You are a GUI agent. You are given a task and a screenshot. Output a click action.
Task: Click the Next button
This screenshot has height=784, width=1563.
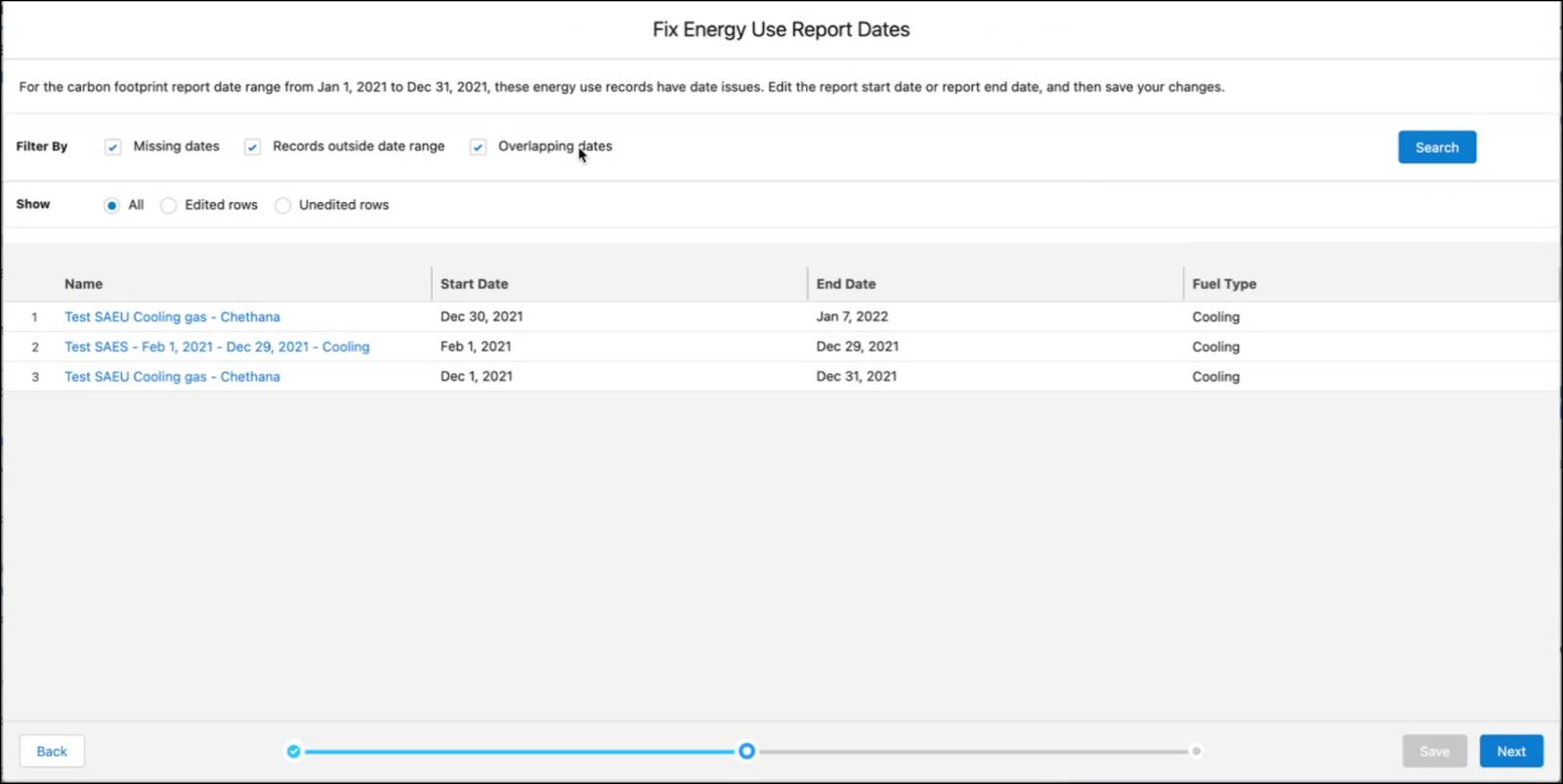[x=1511, y=751]
